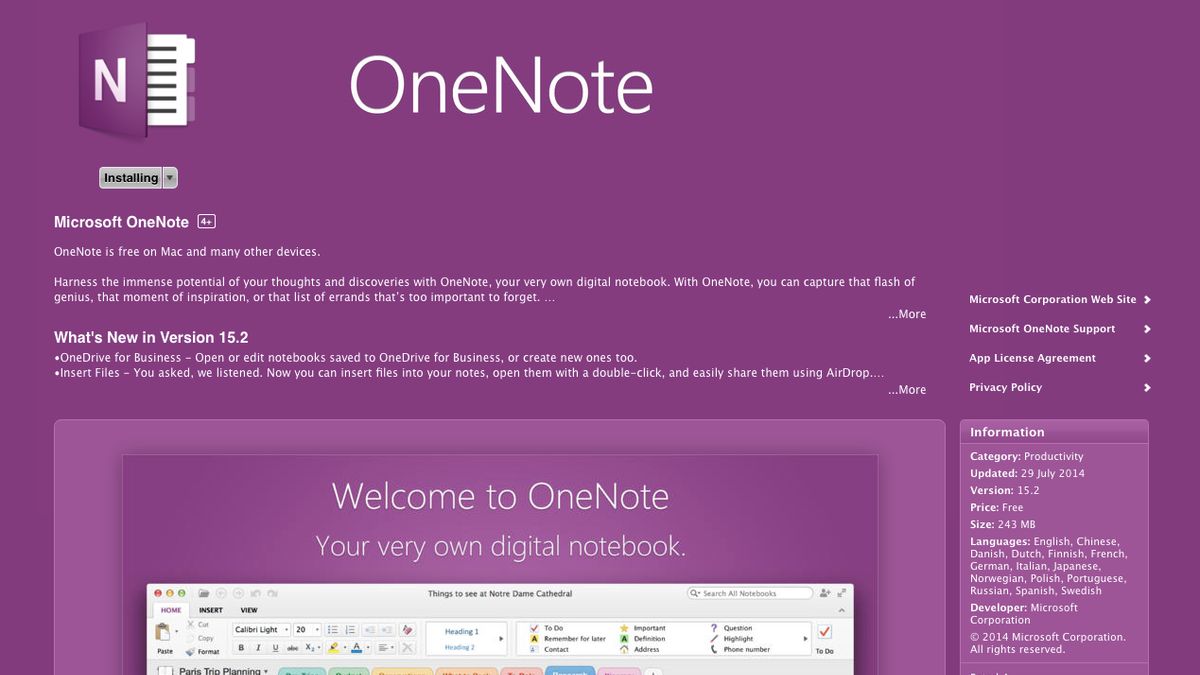Expand the description with its ...More link

coord(907,314)
